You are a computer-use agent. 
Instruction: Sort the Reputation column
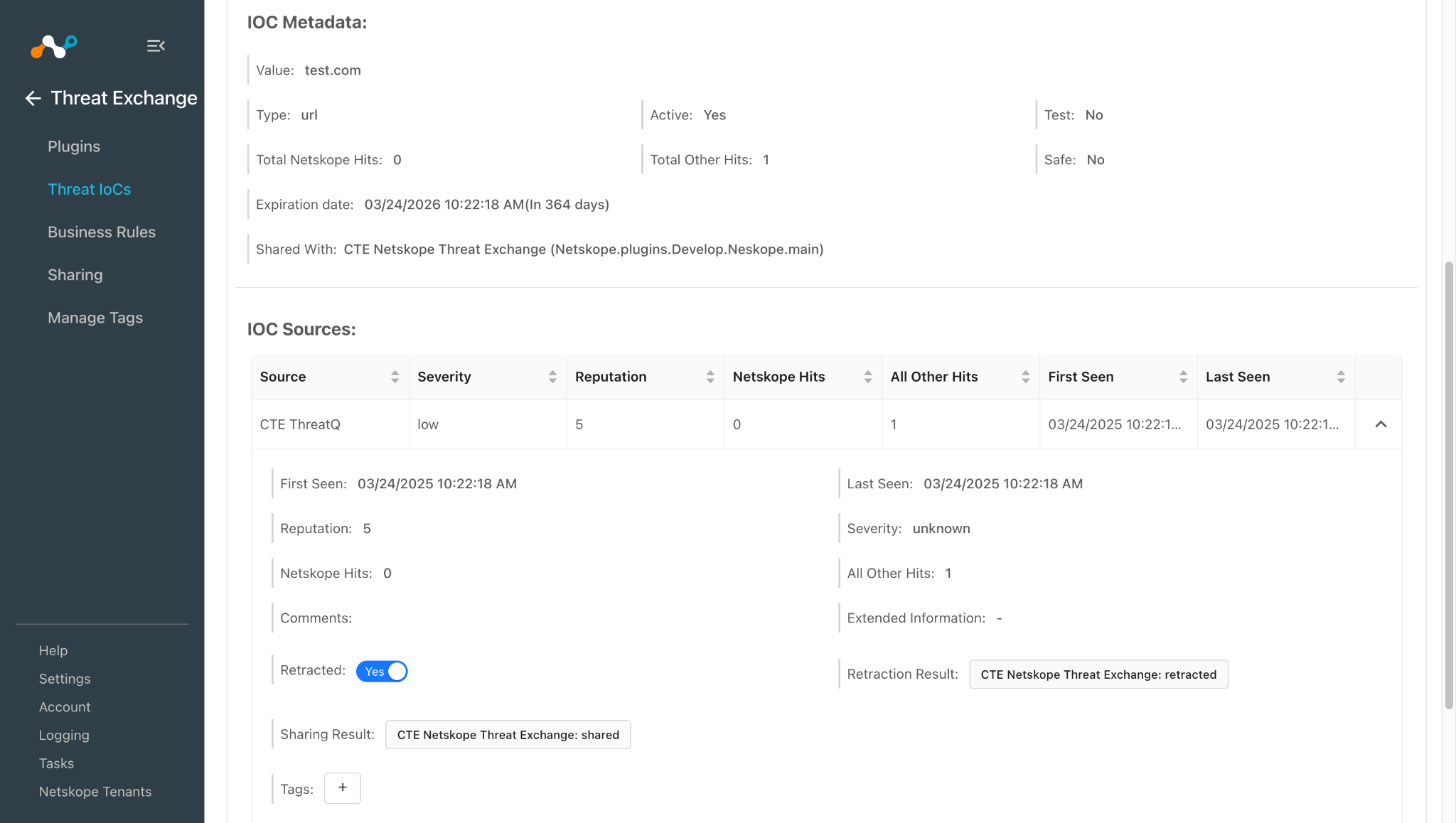tap(710, 377)
